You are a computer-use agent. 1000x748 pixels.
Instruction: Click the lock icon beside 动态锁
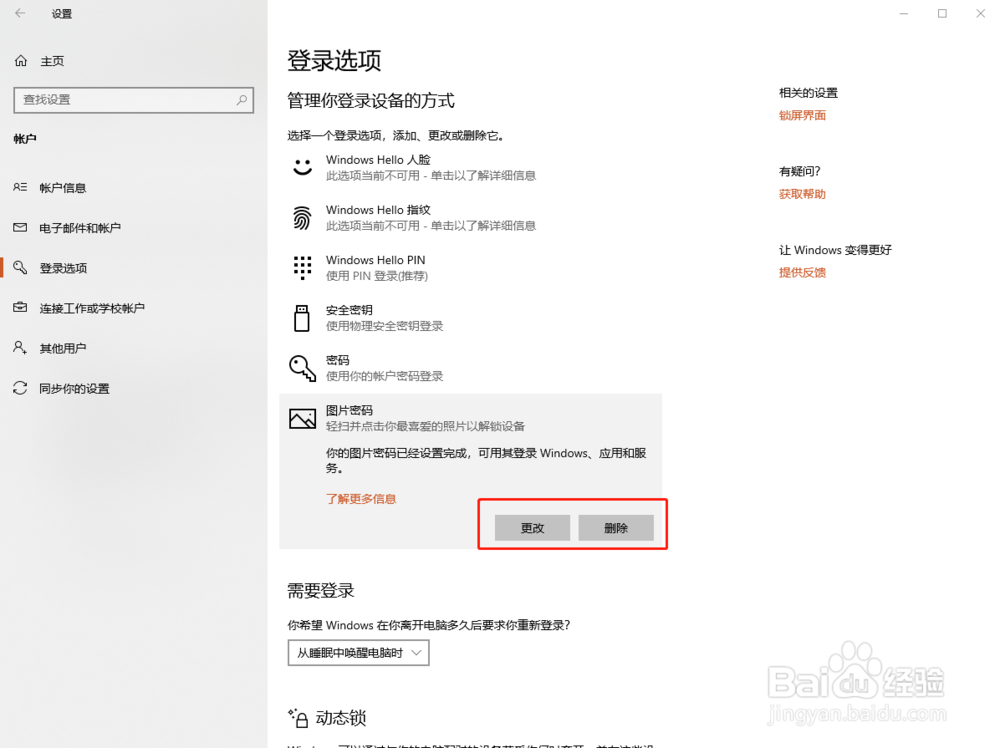tap(298, 718)
